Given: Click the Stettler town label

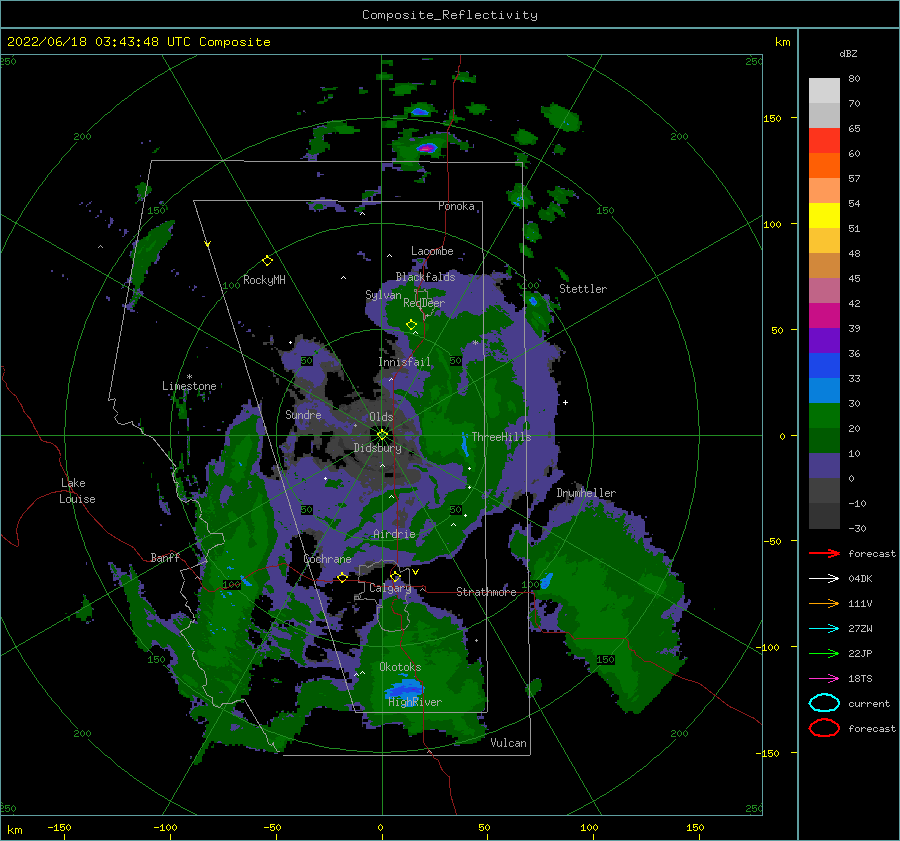Looking at the screenshot, I should tap(583, 289).
